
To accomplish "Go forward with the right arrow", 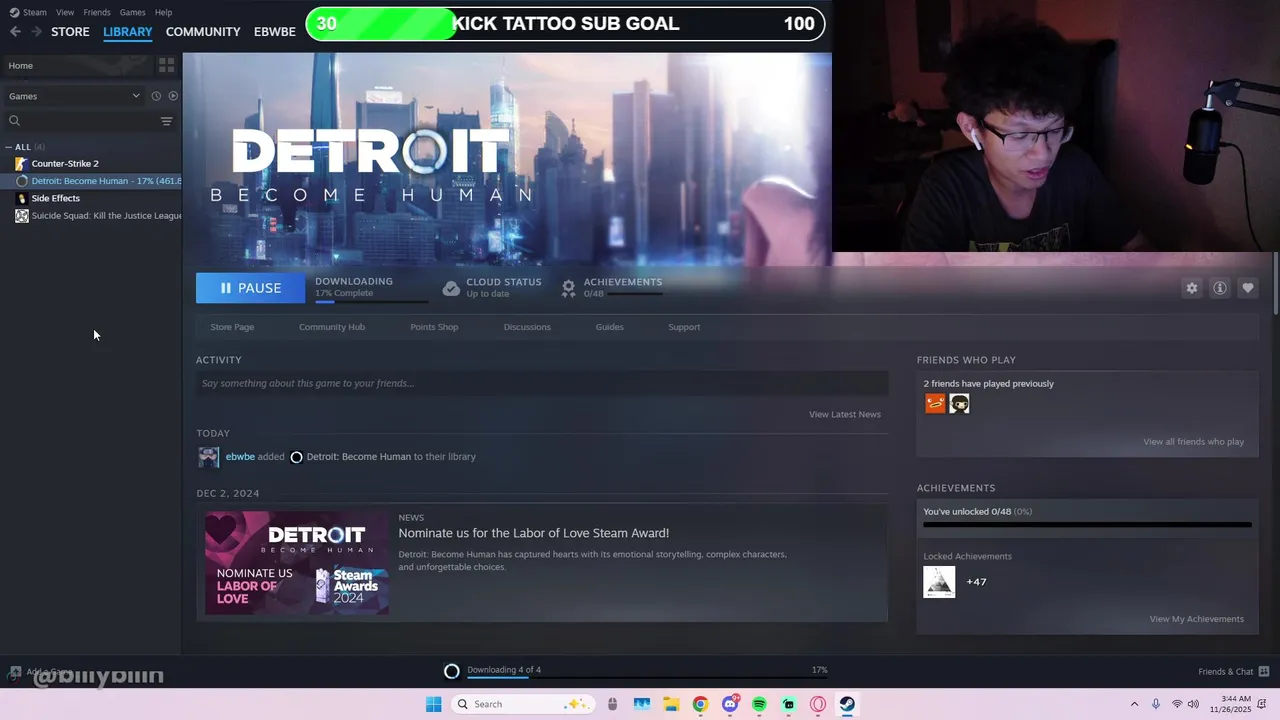I will (x=36, y=32).
